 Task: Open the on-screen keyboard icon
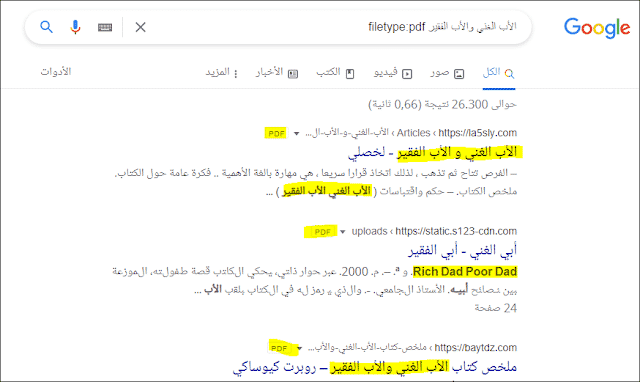point(105,27)
